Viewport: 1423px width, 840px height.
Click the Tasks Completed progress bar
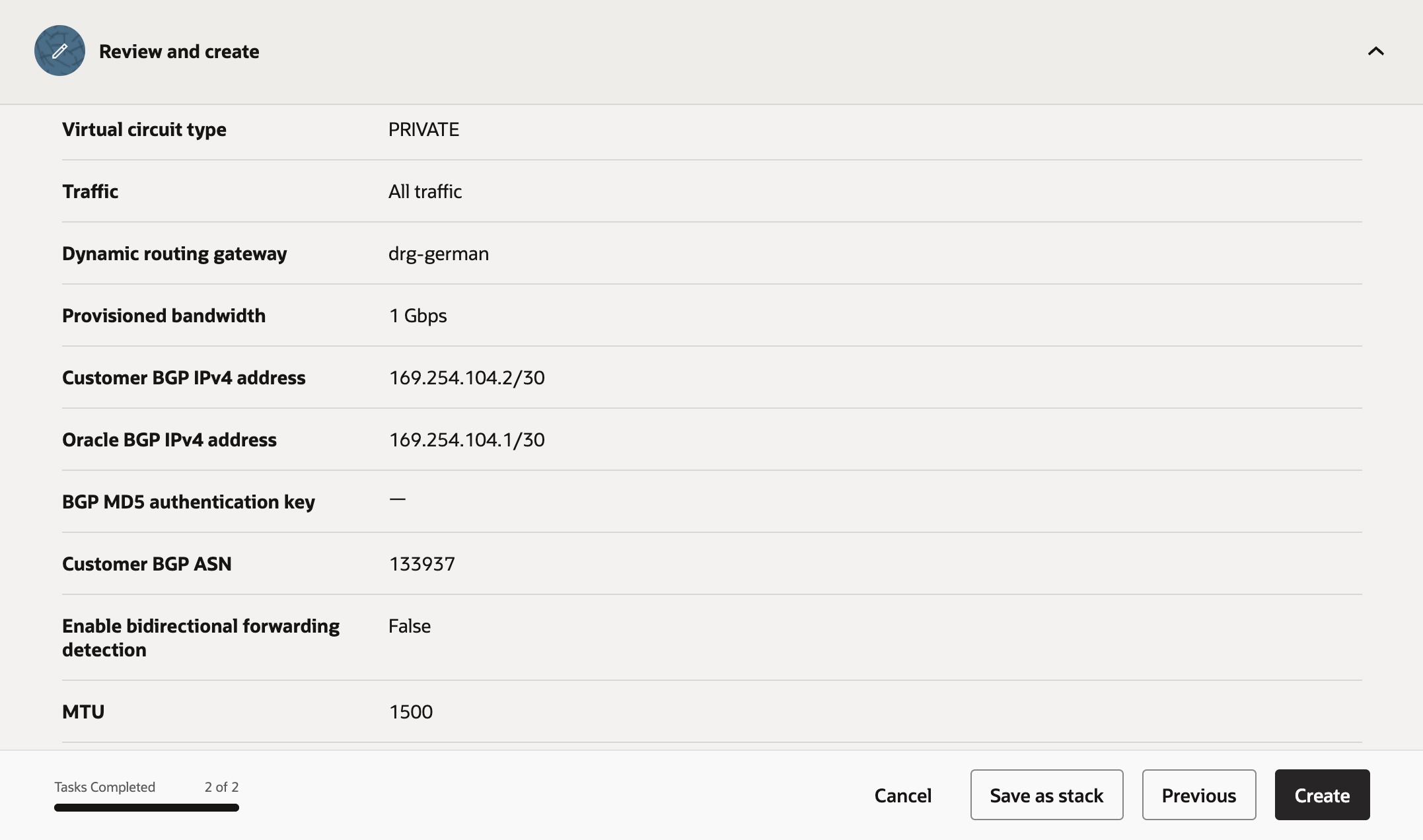147,808
